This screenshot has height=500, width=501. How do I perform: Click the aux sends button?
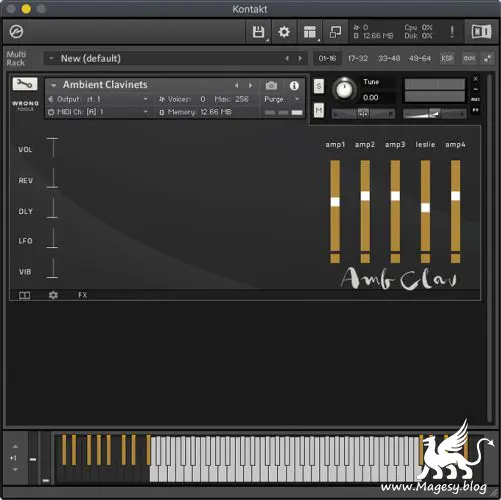(476, 99)
